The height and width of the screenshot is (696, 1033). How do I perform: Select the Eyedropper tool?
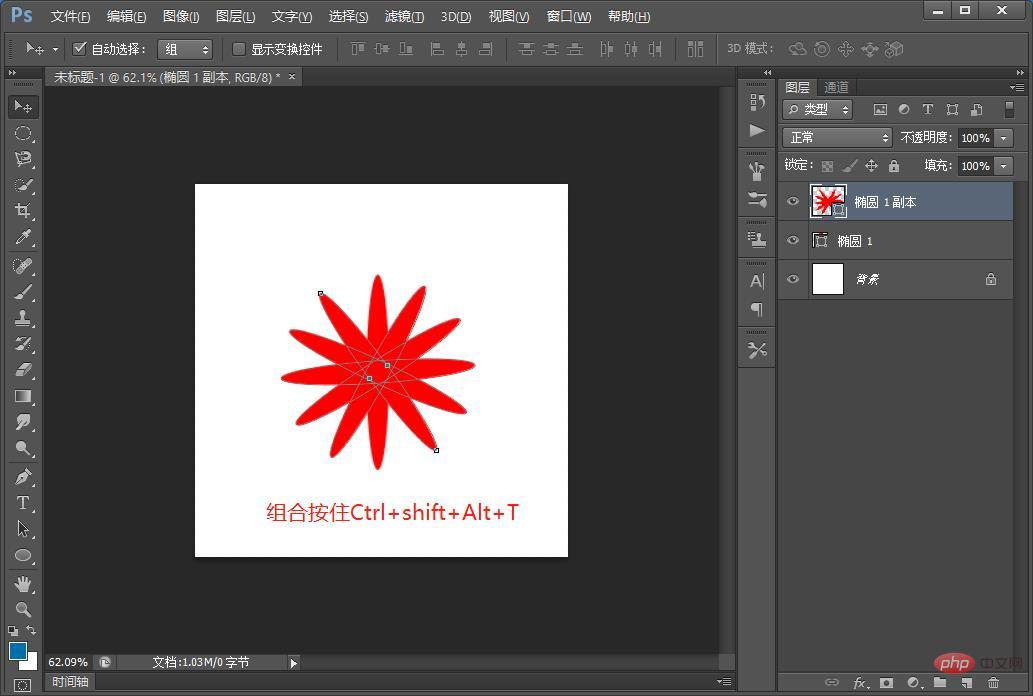pyautogui.click(x=23, y=237)
